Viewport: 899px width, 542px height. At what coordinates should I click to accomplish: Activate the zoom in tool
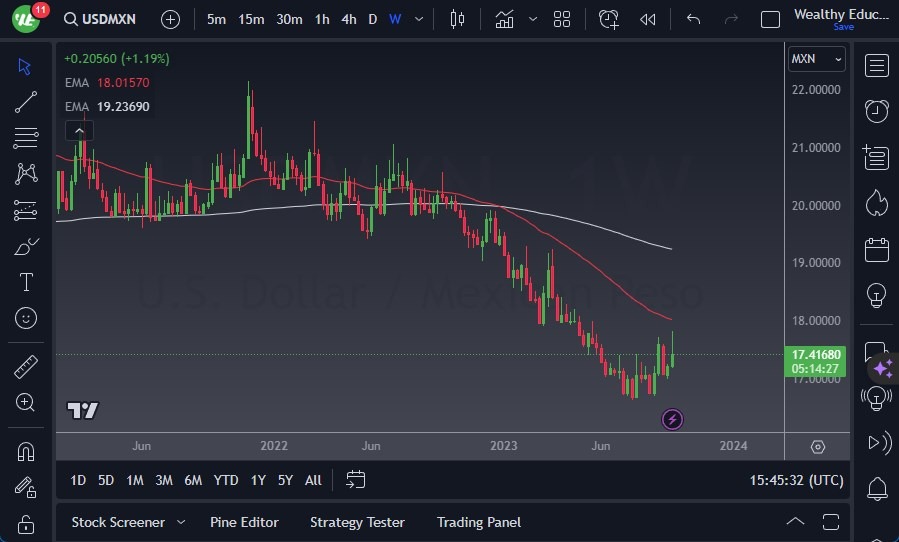pyautogui.click(x=25, y=403)
